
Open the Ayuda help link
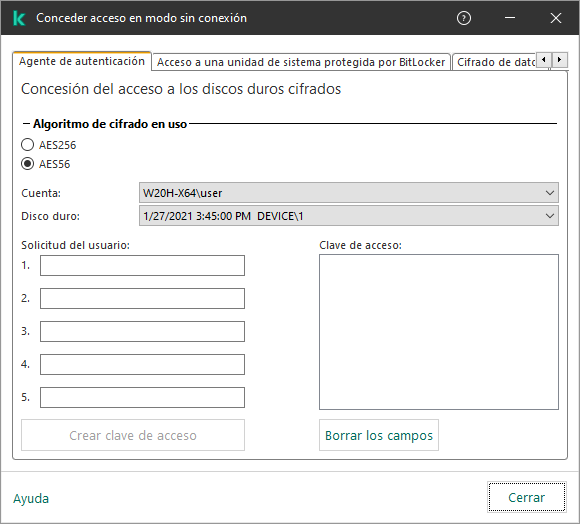31,498
